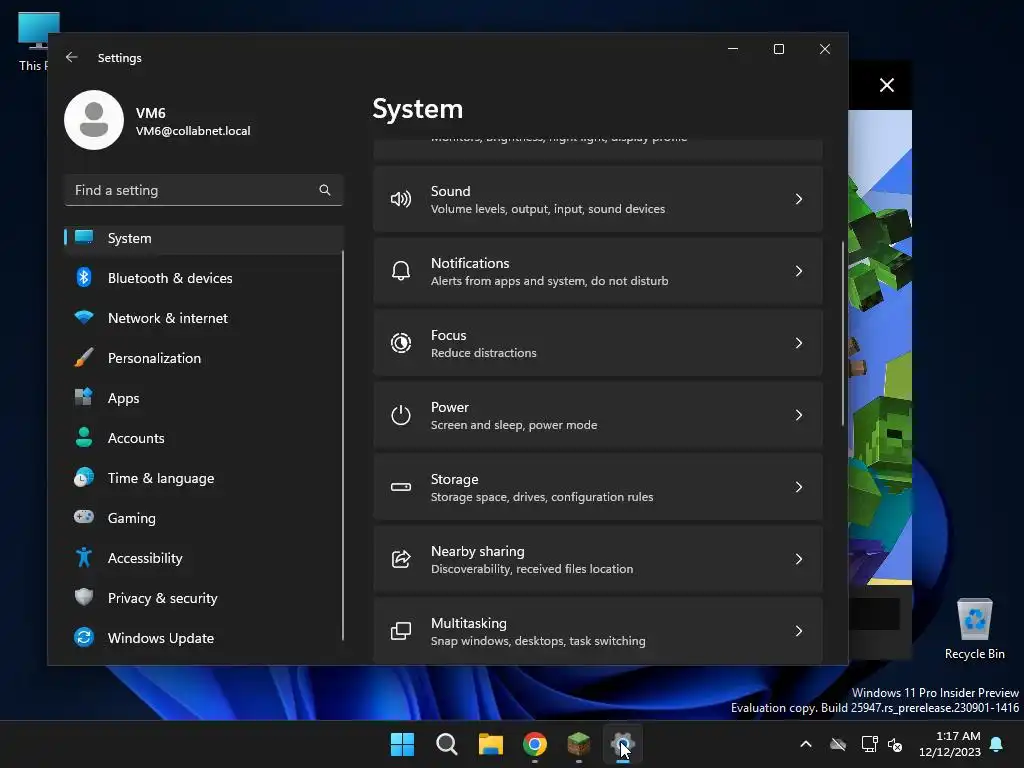The height and width of the screenshot is (768, 1024).
Task: Click the Notifications bell icon
Action: click(400, 271)
